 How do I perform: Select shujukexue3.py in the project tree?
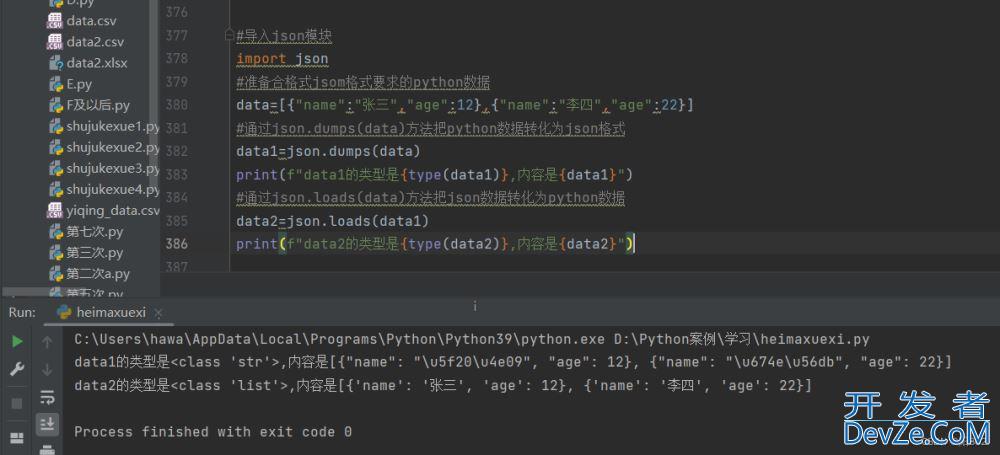click(x=113, y=168)
